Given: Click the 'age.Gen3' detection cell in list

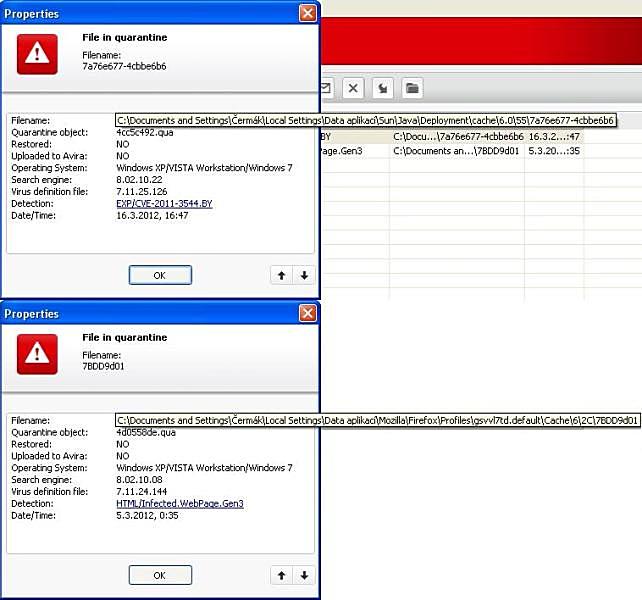Looking at the screenshot, I should coord(342,151).
